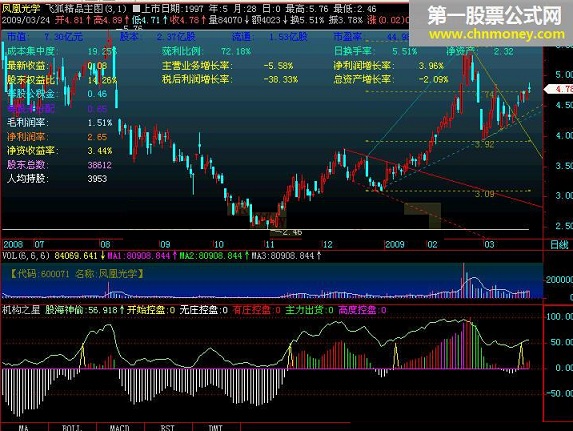Click the 股海神偷:56.918 readout
573x431 pixels.
[85, 310]
